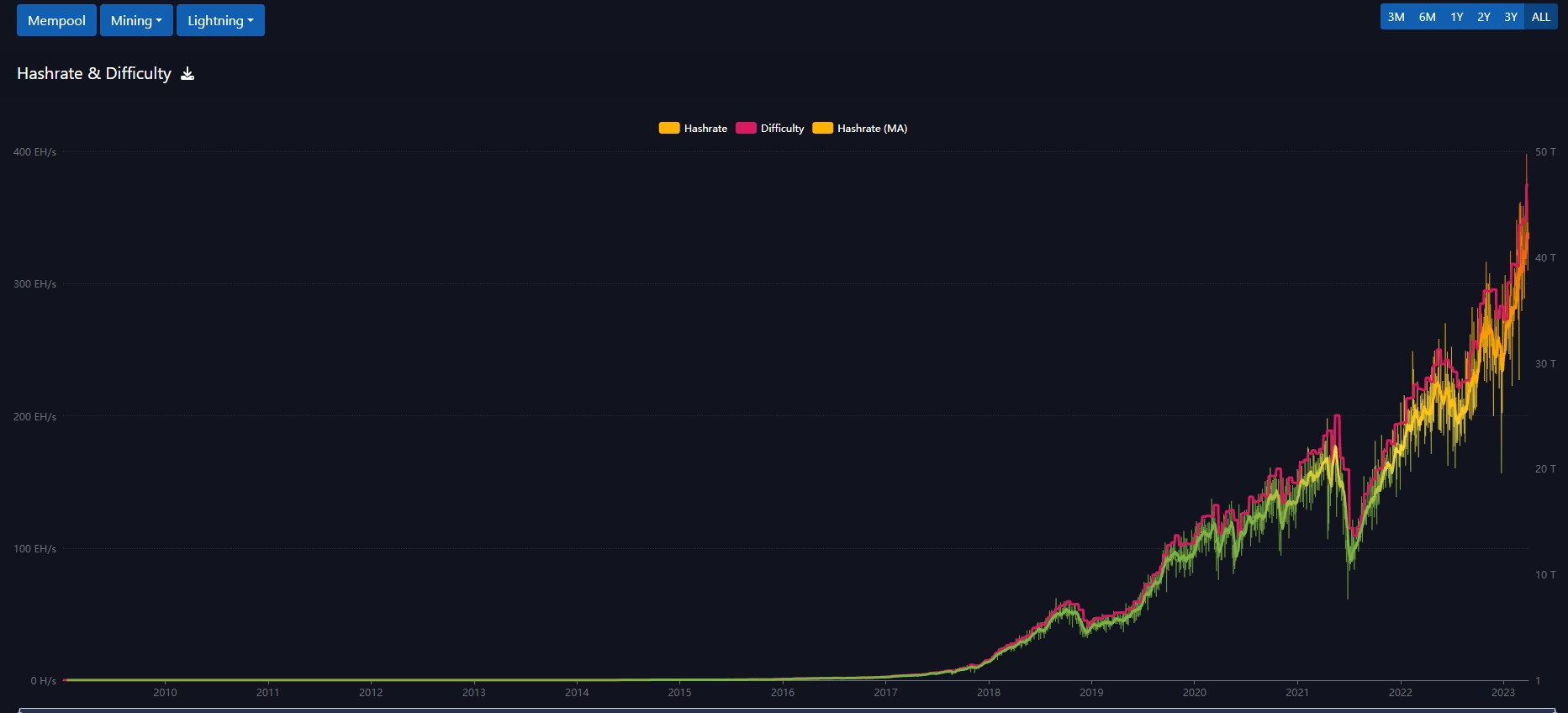Select the 3M time range
Image resolution: width=1568 pixels, height=713 pixels.
(x=1396, y=17)
